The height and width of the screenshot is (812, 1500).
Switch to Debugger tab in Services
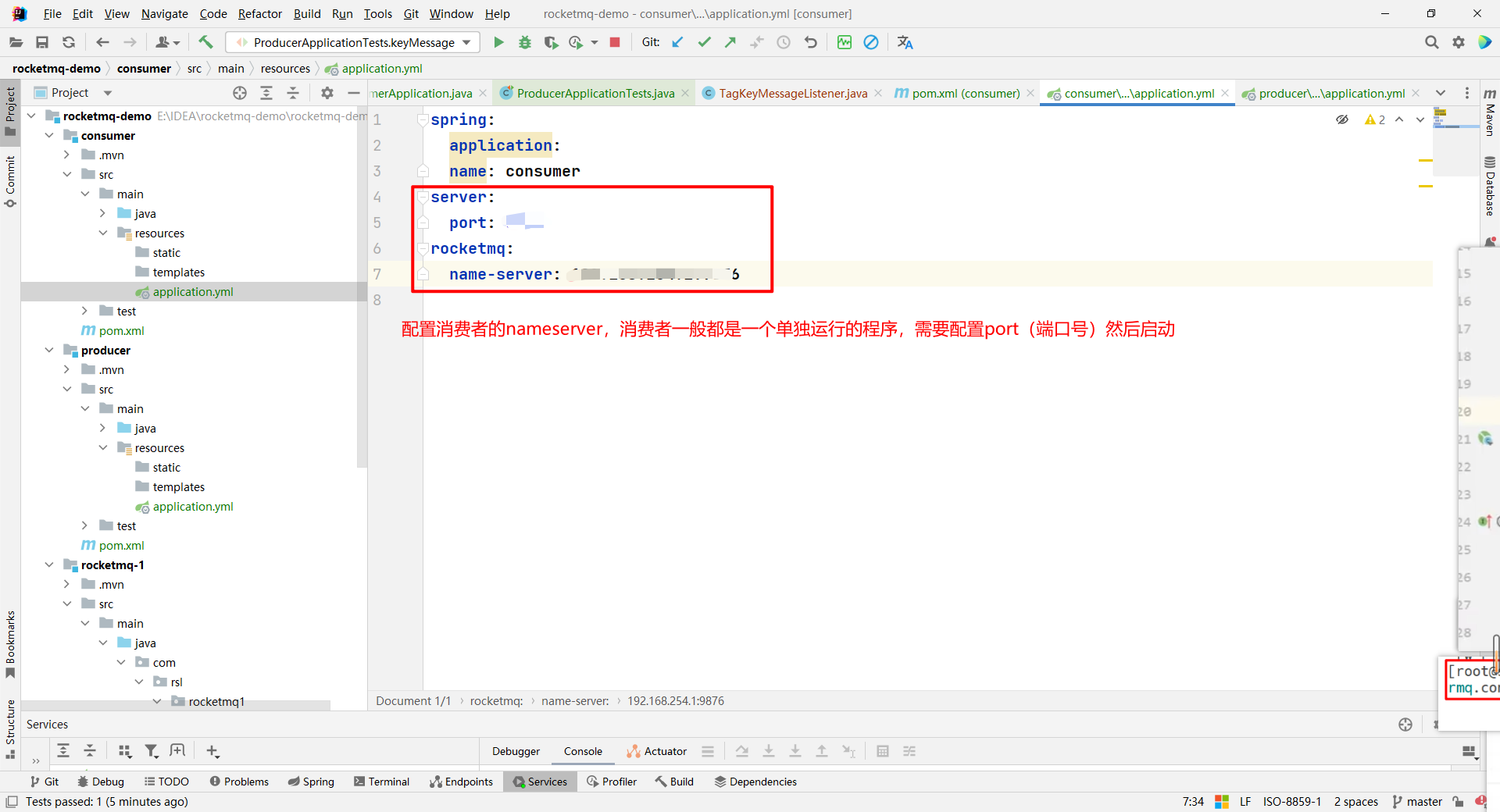coord(516,751)
